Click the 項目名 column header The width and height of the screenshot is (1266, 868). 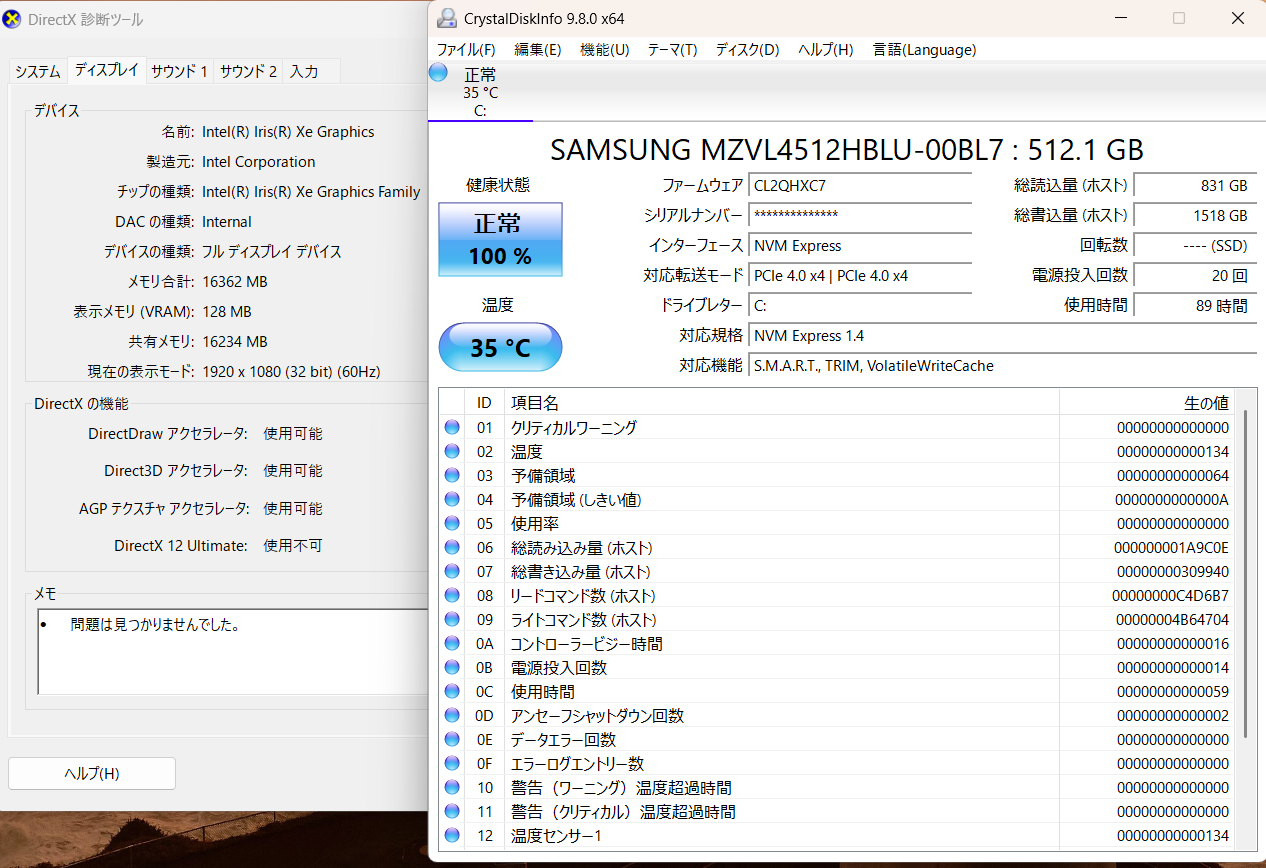(782, 402)
